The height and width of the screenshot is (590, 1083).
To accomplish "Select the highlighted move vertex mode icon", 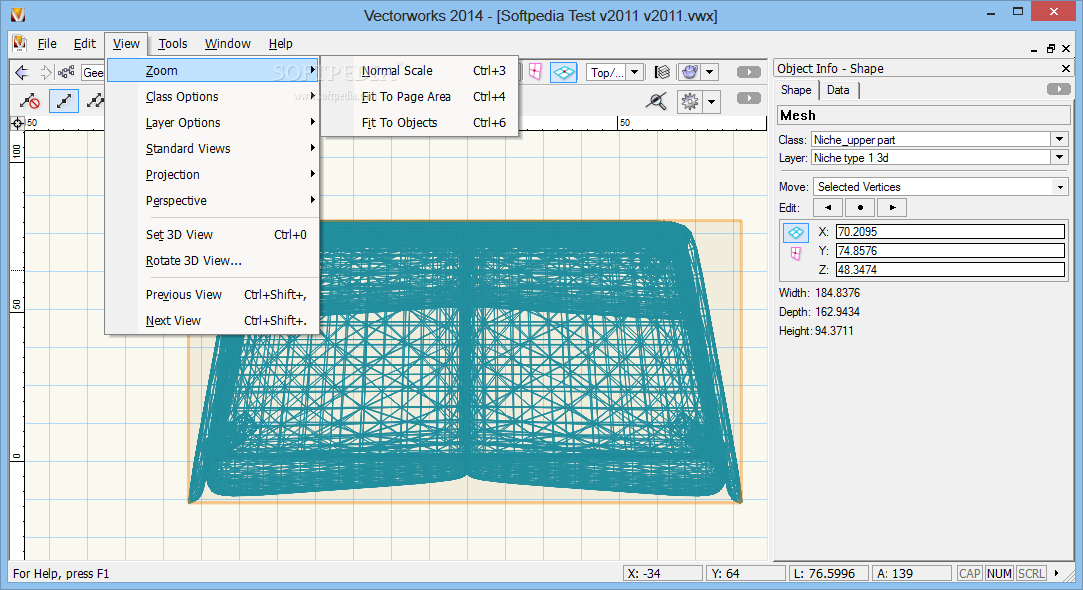I will [64, 101].
